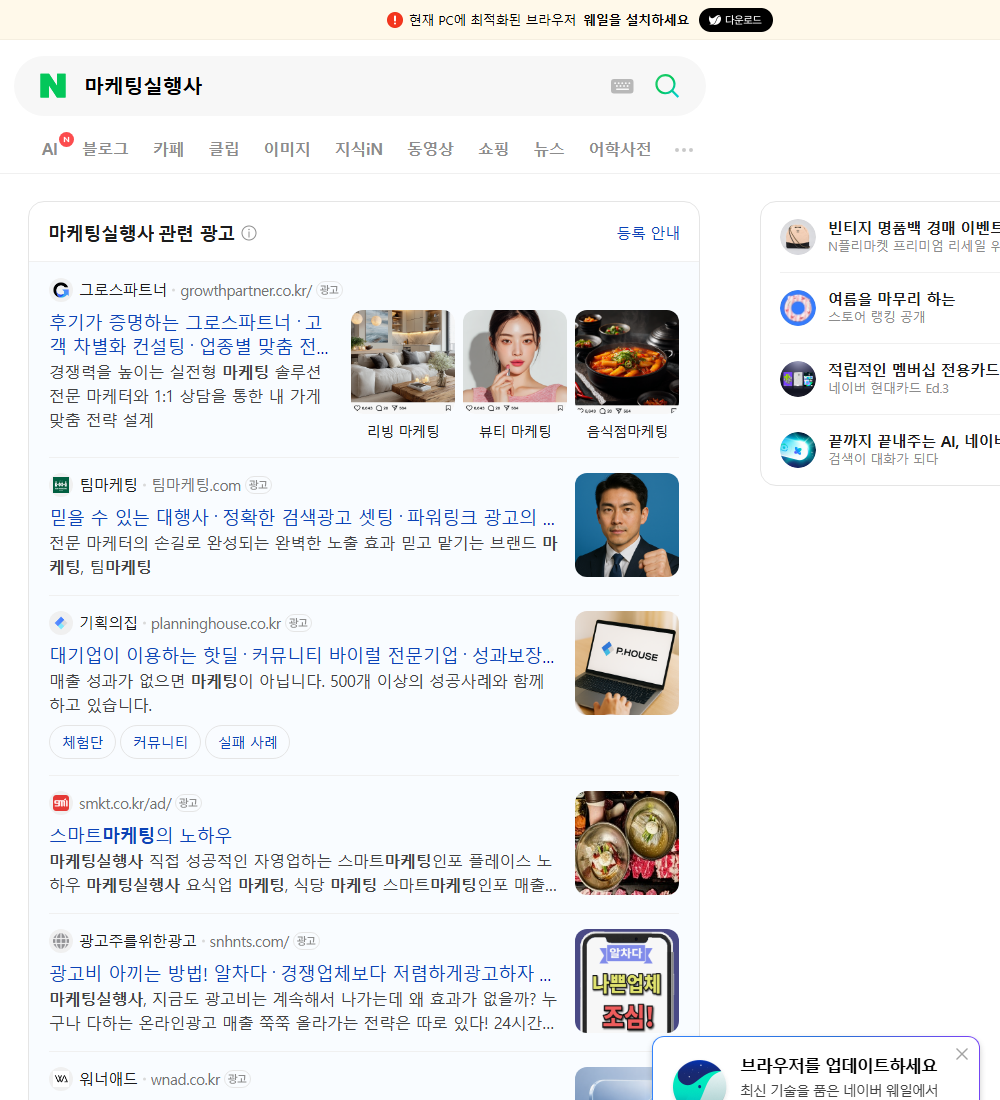This screenshot has height=1100, width=1000.
Task: Click the 뷰티 마케팅 caption text
Action: [x=515, y=431]
